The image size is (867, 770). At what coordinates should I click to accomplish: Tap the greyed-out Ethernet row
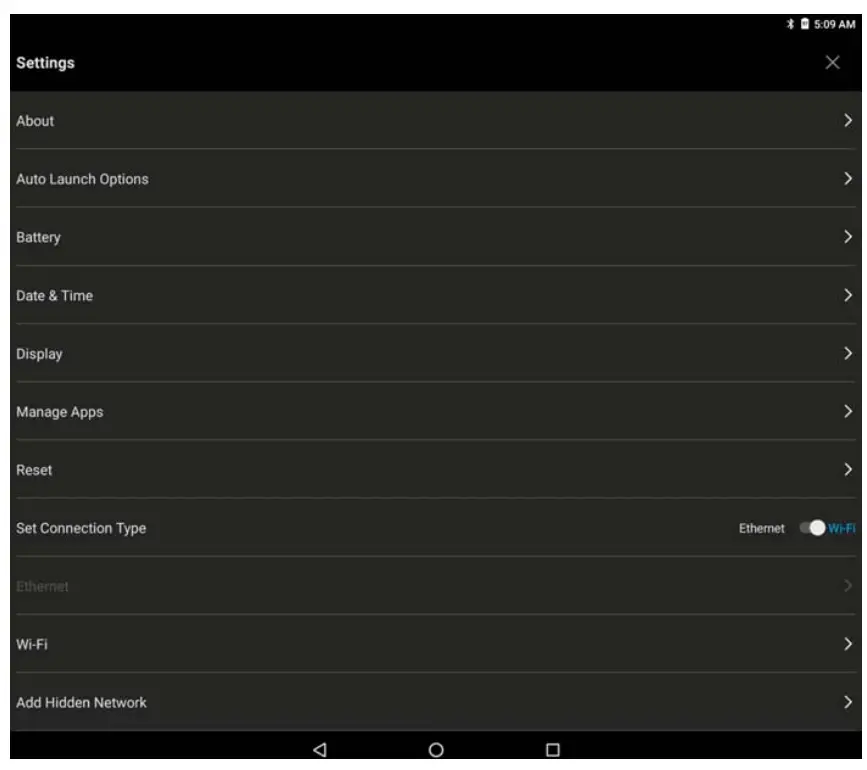point(436,586)
